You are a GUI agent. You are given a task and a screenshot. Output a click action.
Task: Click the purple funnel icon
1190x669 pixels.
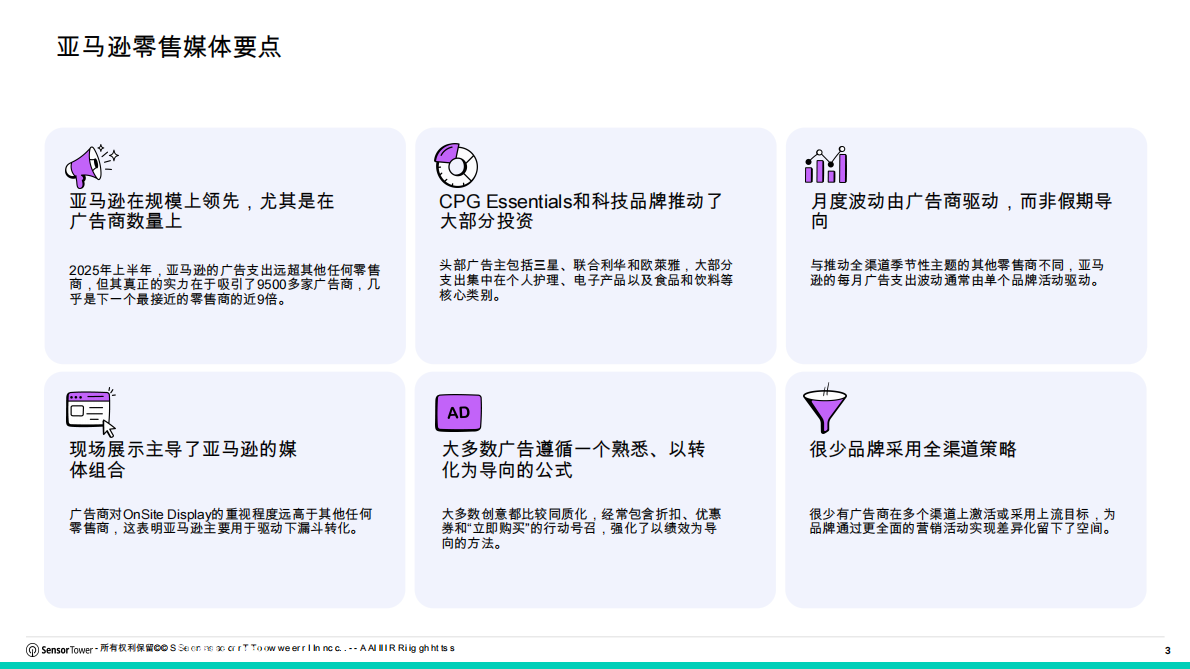point(825,410)
